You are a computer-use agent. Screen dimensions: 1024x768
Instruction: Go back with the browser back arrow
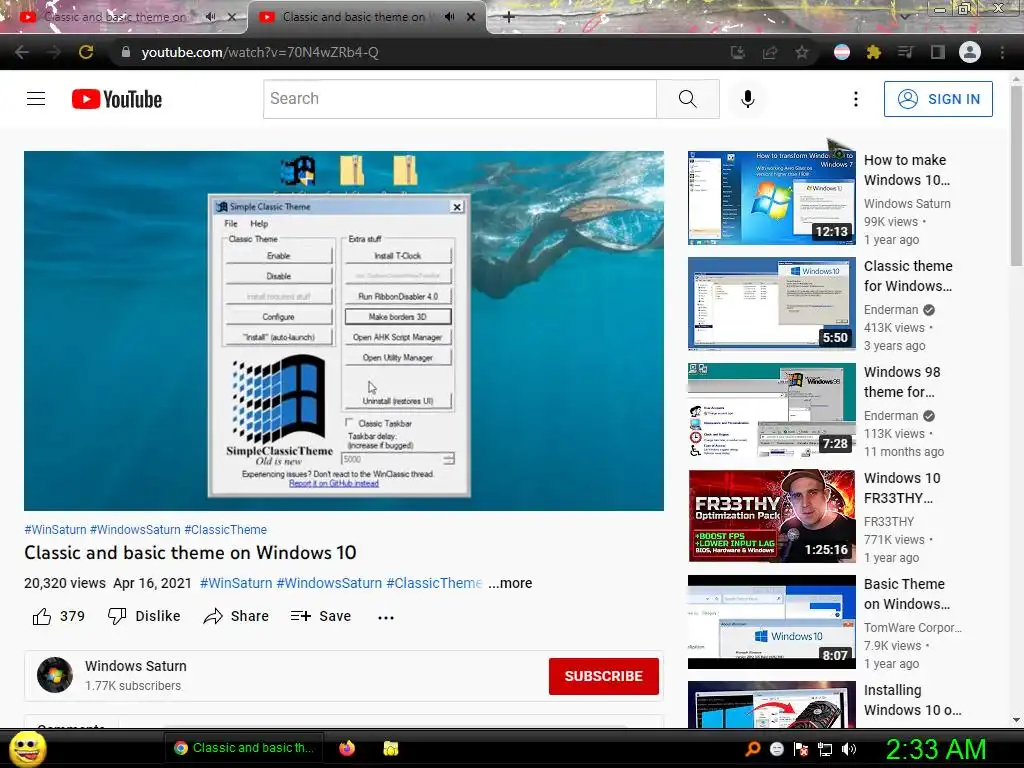22,52
